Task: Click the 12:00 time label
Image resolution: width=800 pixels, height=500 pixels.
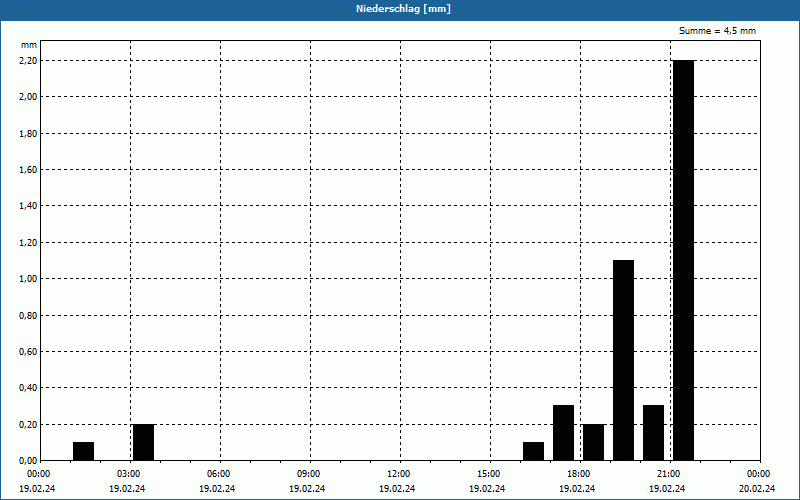Action: (x=398, y=474)
